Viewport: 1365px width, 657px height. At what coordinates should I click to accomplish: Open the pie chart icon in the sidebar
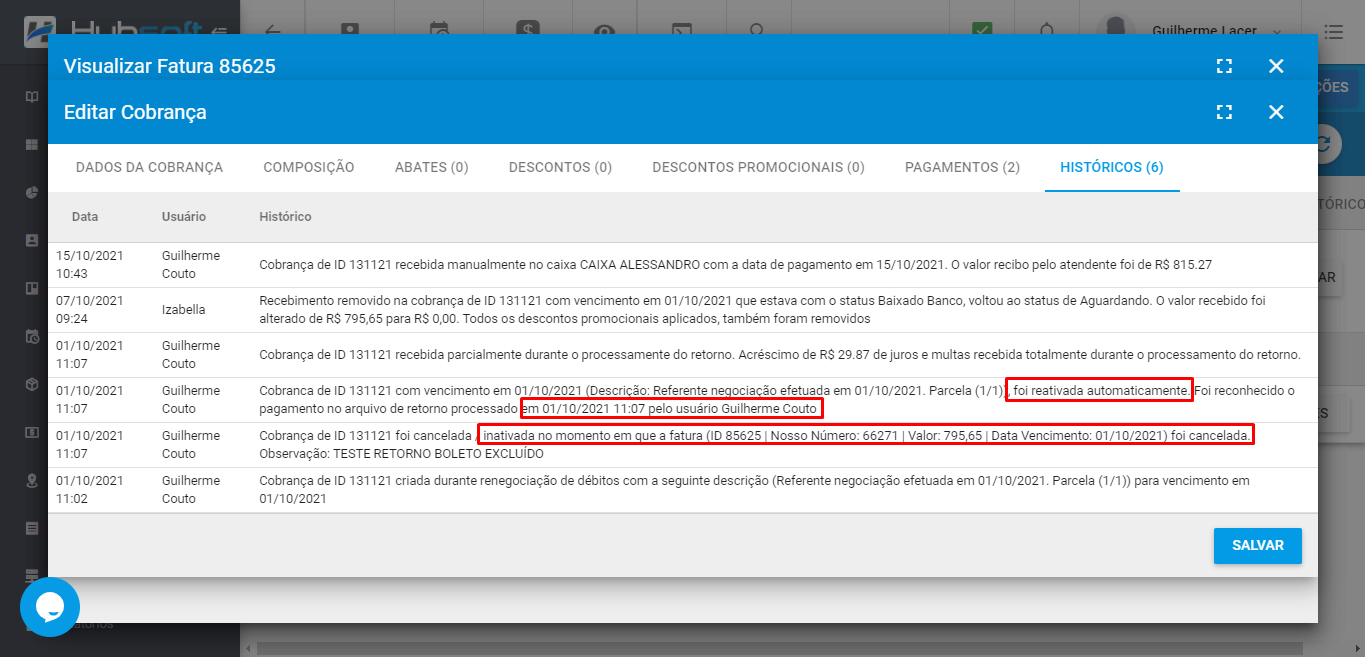(x=32, y=192)
